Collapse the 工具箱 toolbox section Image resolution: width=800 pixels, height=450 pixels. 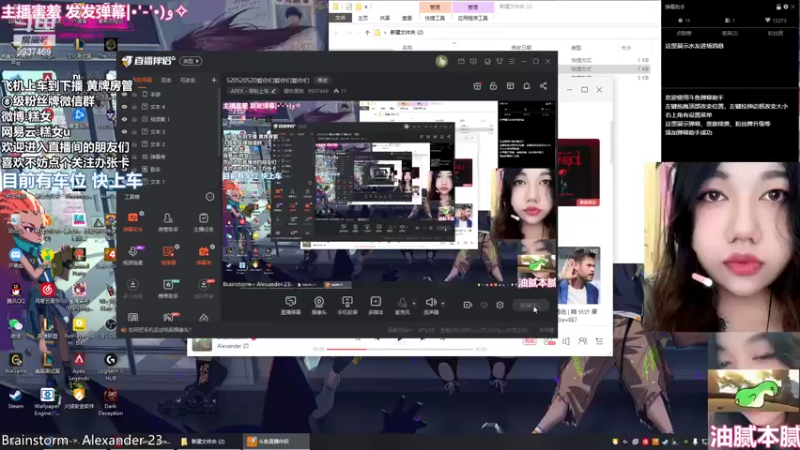[210, 196]
